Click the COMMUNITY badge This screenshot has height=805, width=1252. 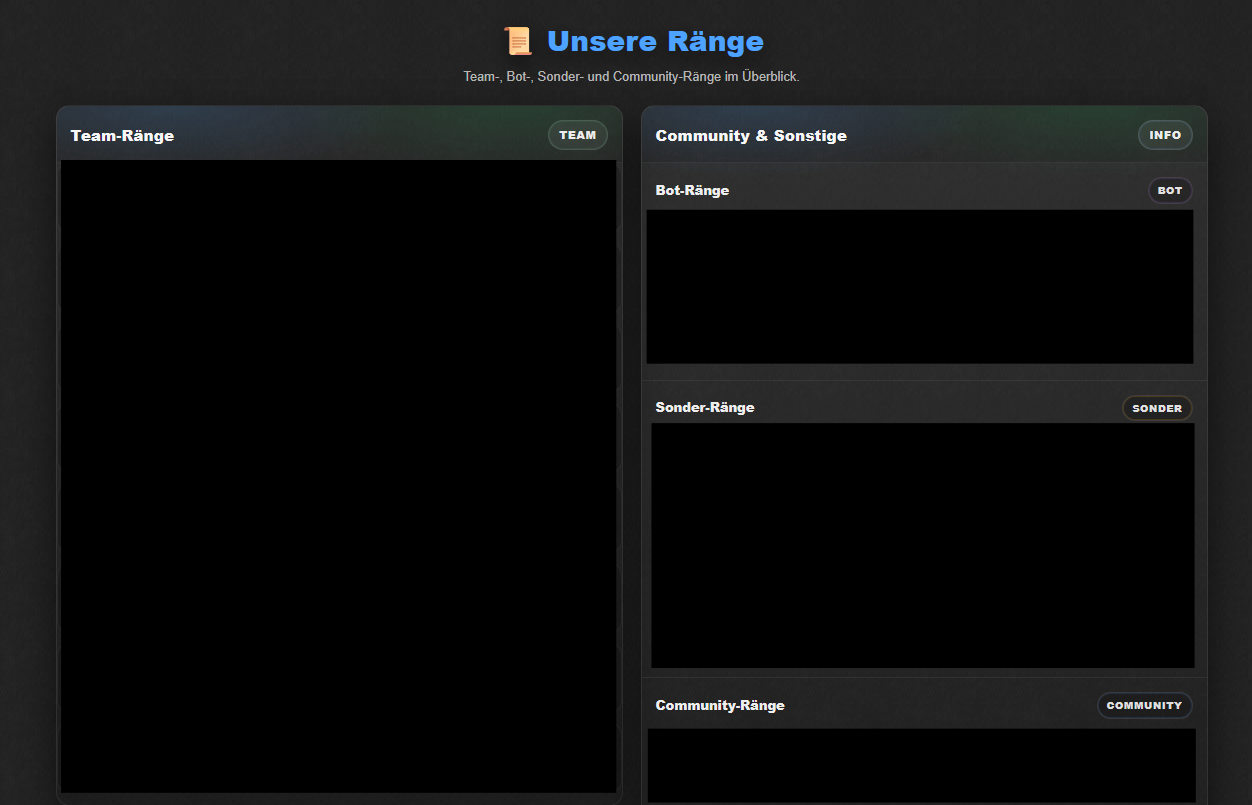(x=1144, y=705)
